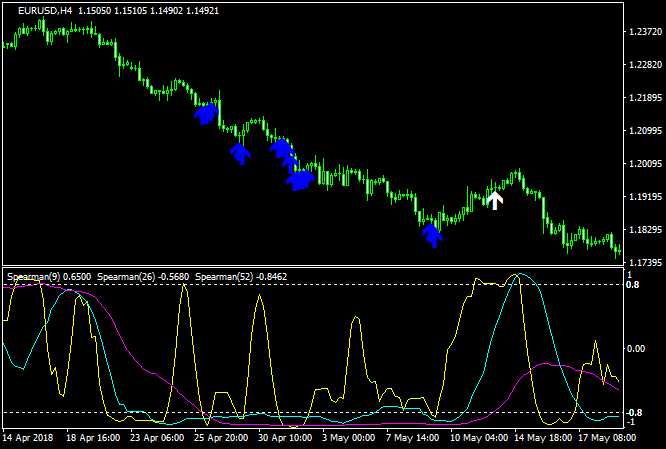The height and width of the screenshot is (449, 666).
Task: Click the 3 May 00:00 time label
Action: 348,438
